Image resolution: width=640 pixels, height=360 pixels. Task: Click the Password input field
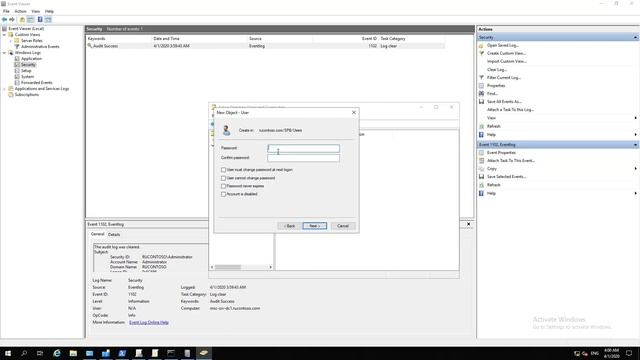pos(303,149)
